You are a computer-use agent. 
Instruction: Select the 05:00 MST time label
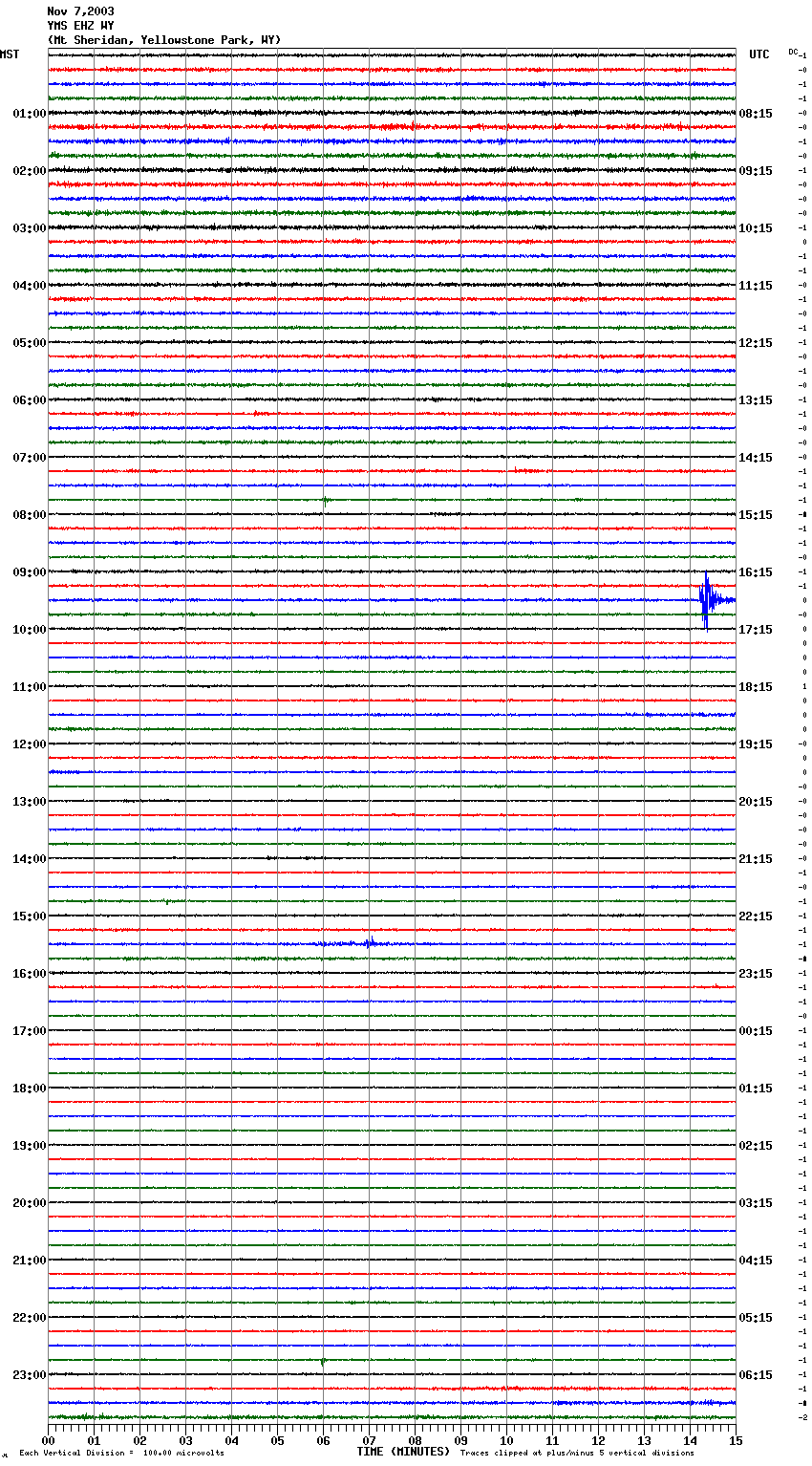[30, 343]
